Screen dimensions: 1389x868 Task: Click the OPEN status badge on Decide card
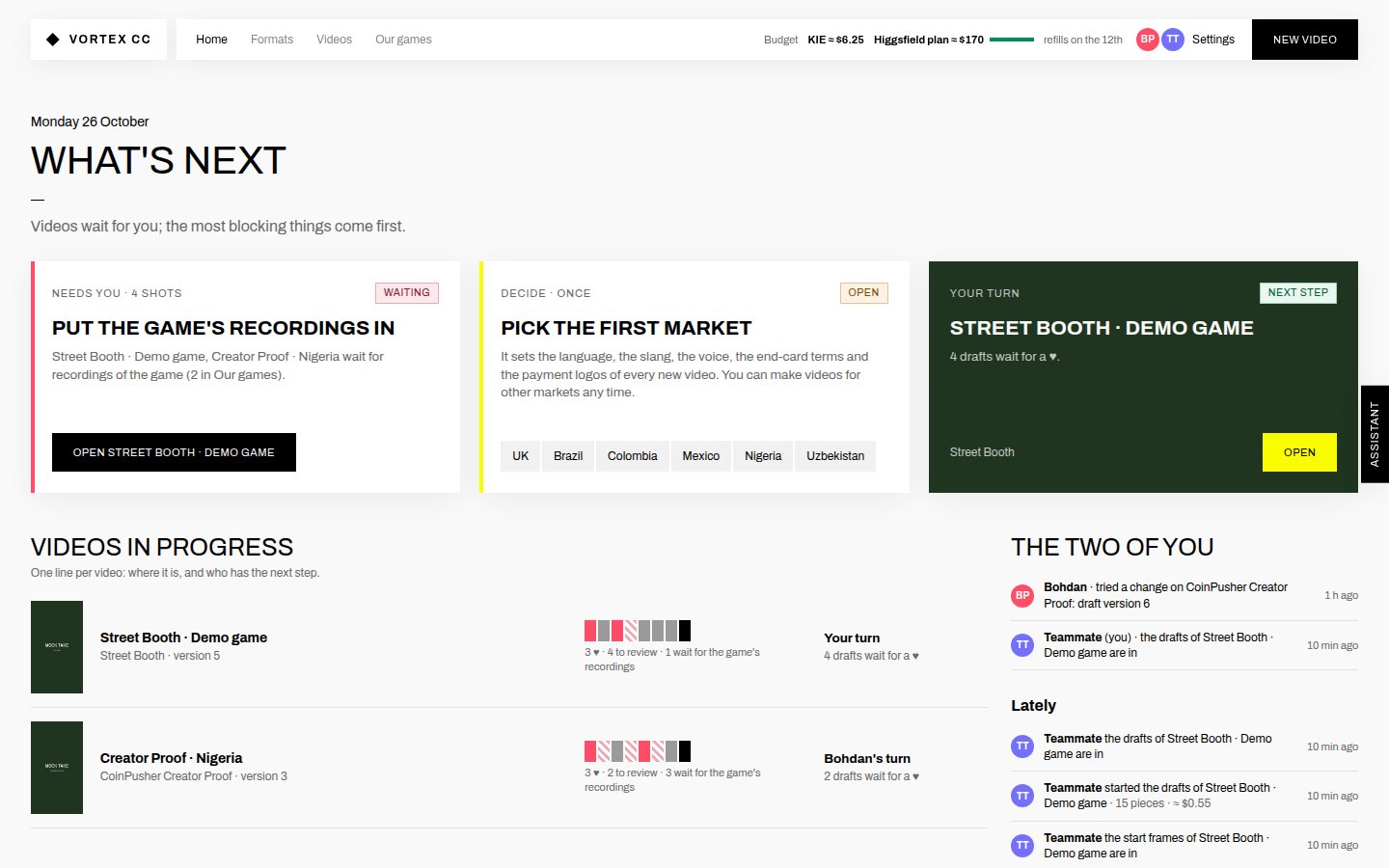[863, 293]
